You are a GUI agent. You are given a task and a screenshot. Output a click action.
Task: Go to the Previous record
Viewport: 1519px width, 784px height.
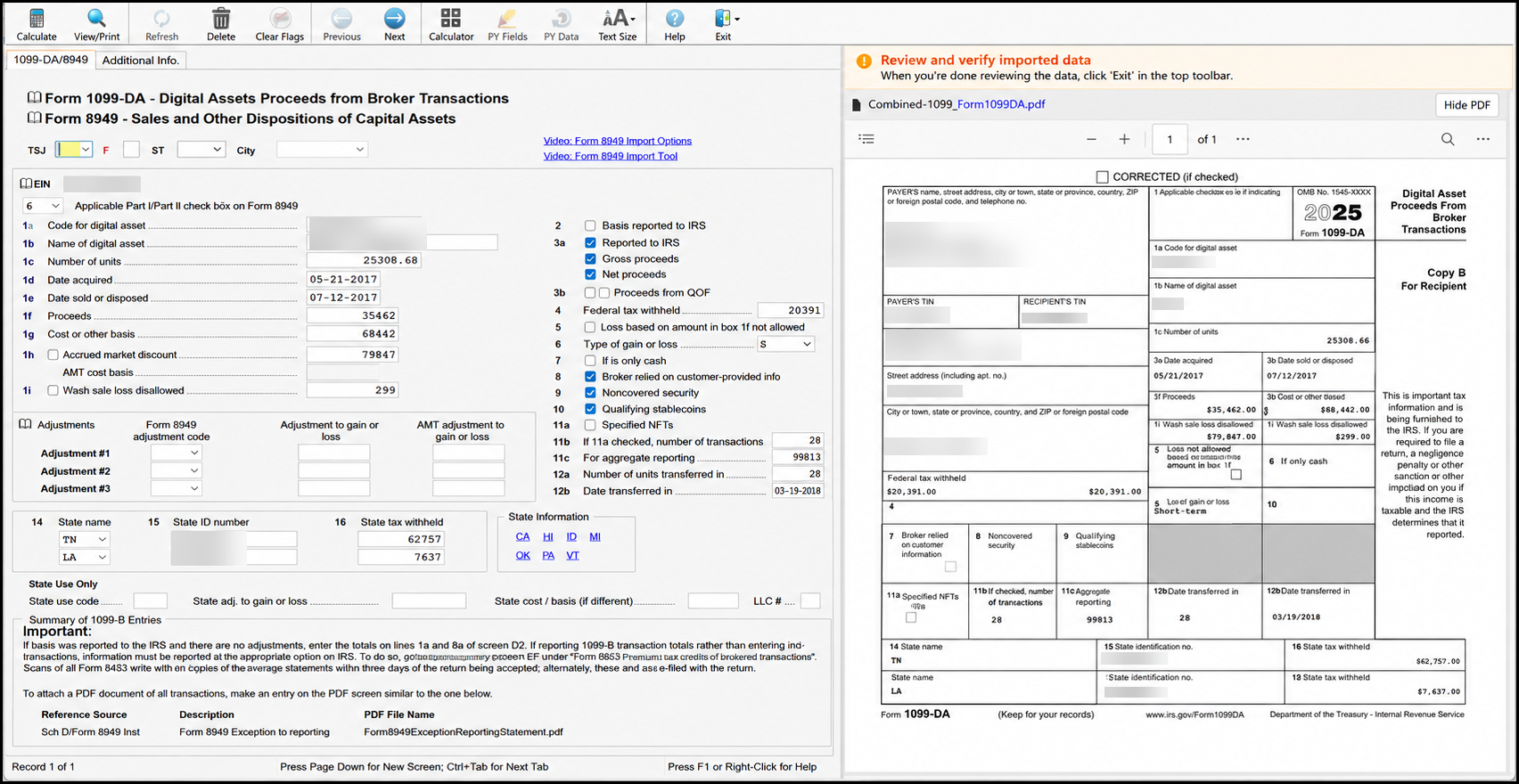[341, 24]
